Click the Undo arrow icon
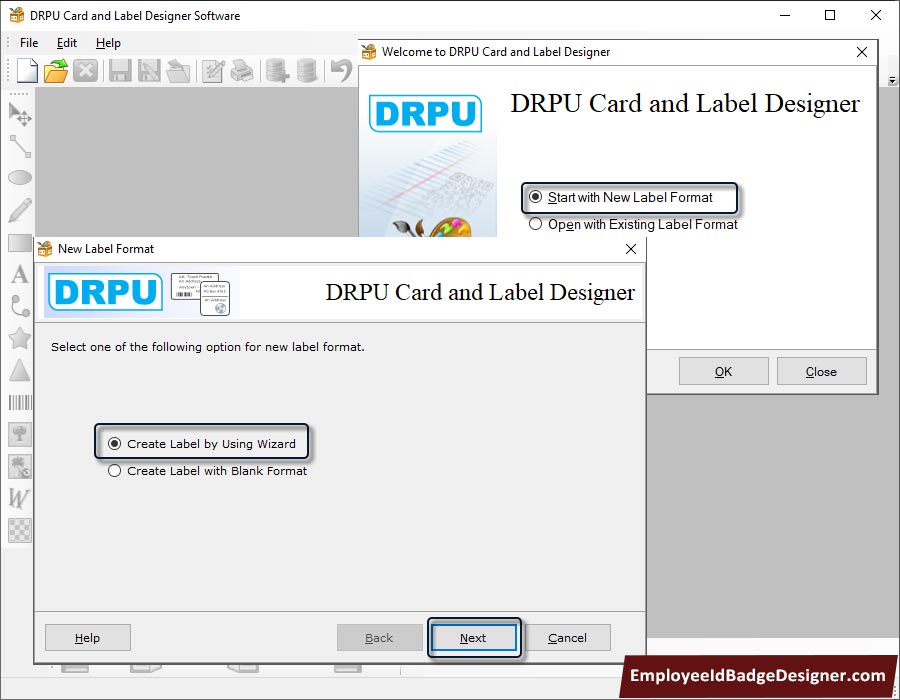Image resolution: width=900 pixels, height=700 pixels. tap(342, 71)
